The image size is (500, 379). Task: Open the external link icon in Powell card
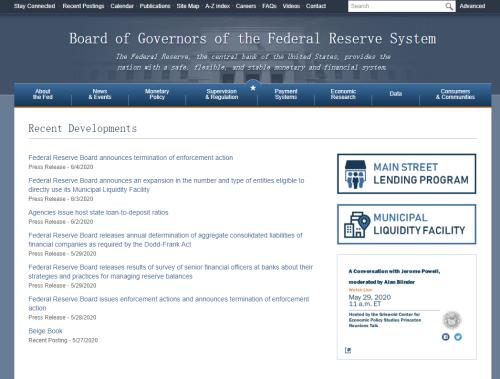click(348, 350)
